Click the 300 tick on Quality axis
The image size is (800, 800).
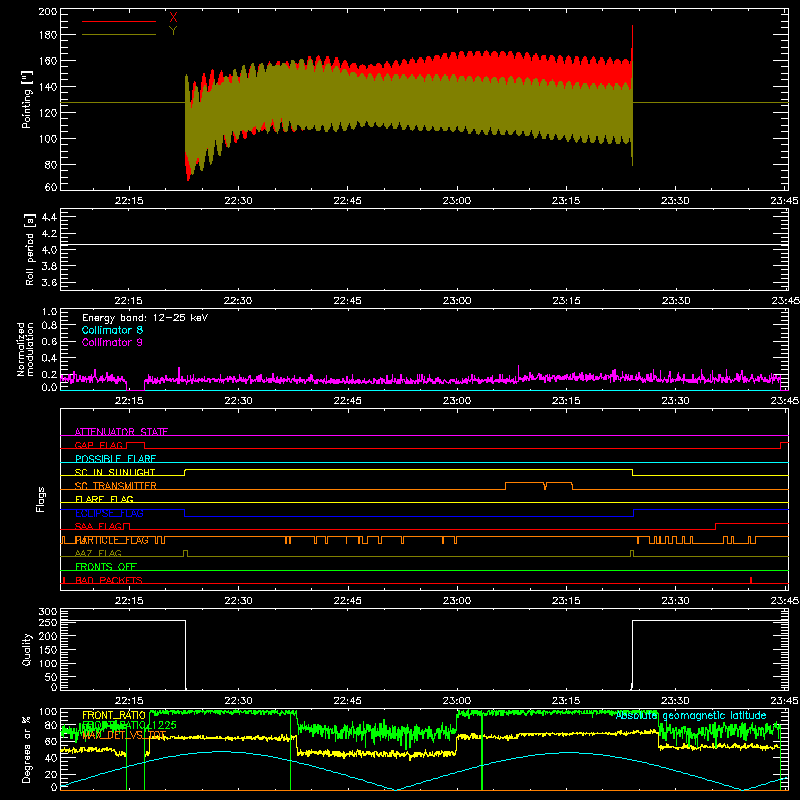(48, 612)
